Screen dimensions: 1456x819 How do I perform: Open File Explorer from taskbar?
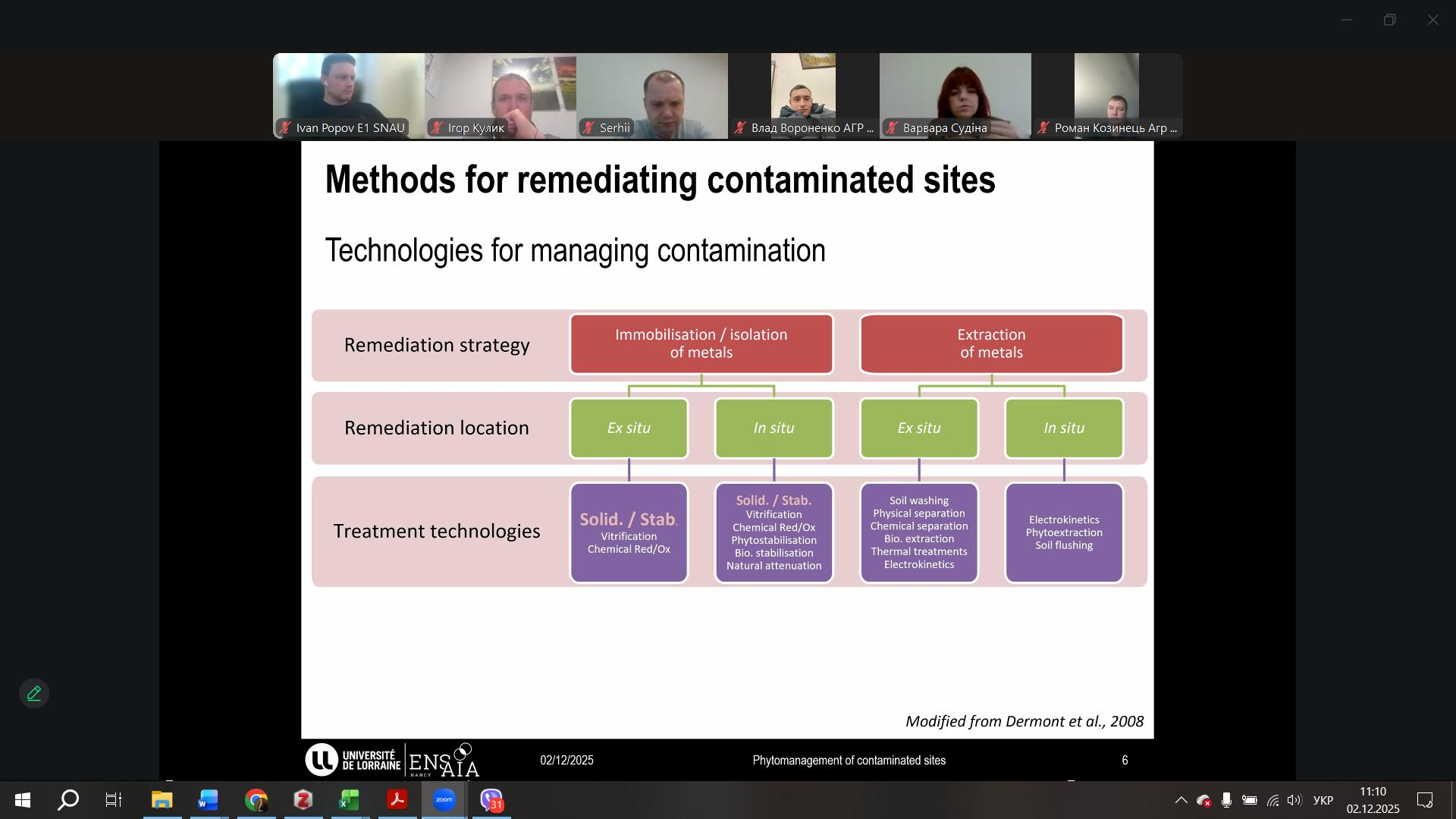click(162, 800)
